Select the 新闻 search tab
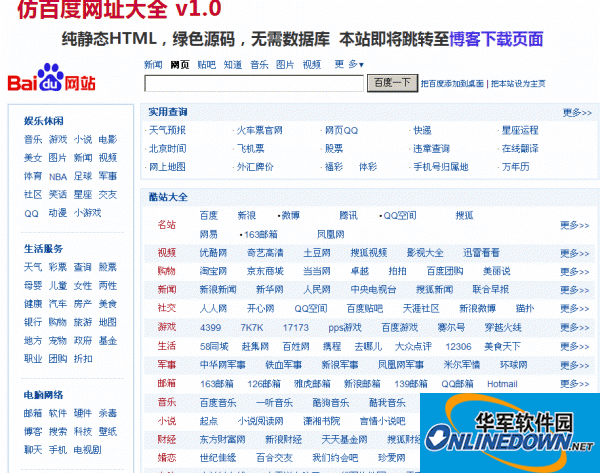600x473 pixels. pyautogui.click(x=153, y=65)
